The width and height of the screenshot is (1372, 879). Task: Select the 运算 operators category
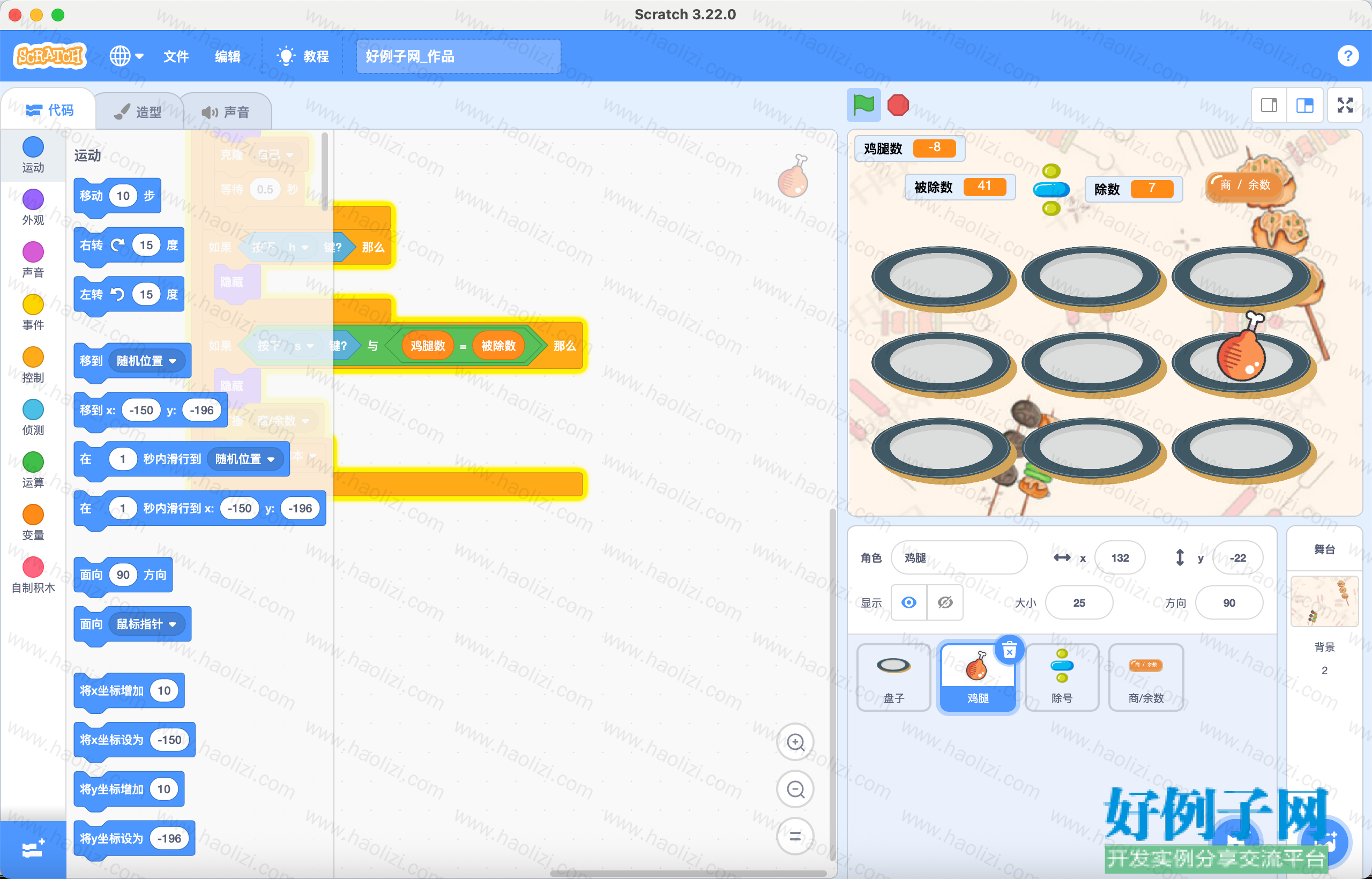[x=33, y=470]
